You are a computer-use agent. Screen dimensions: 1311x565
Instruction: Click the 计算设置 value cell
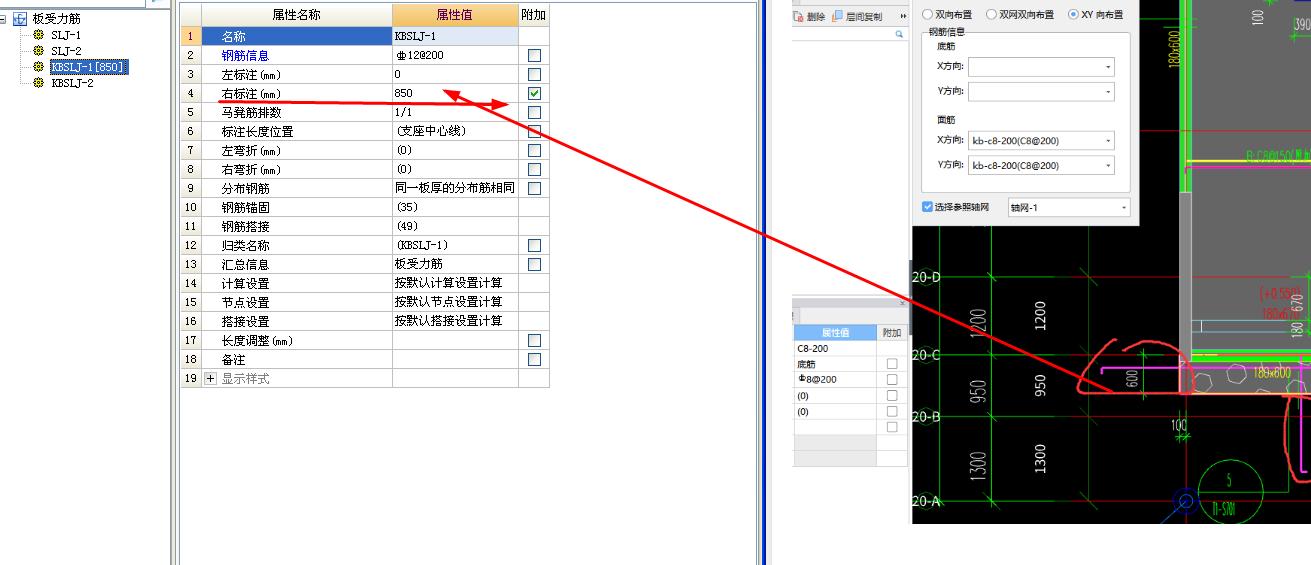point(455,283)
